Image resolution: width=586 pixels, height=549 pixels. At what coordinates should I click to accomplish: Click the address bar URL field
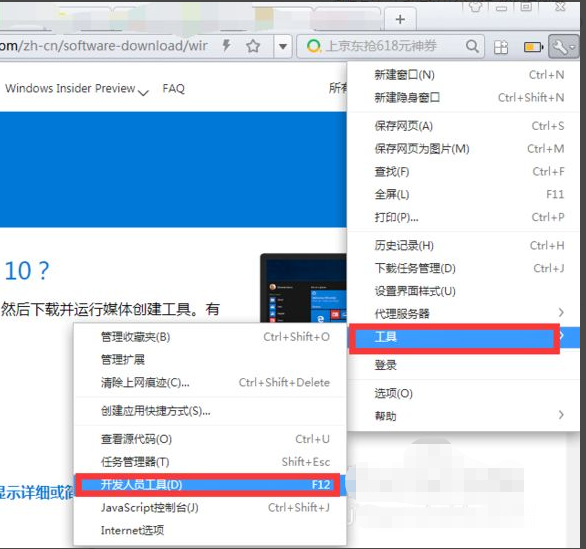pyautogui.click(x=108, y=46)
